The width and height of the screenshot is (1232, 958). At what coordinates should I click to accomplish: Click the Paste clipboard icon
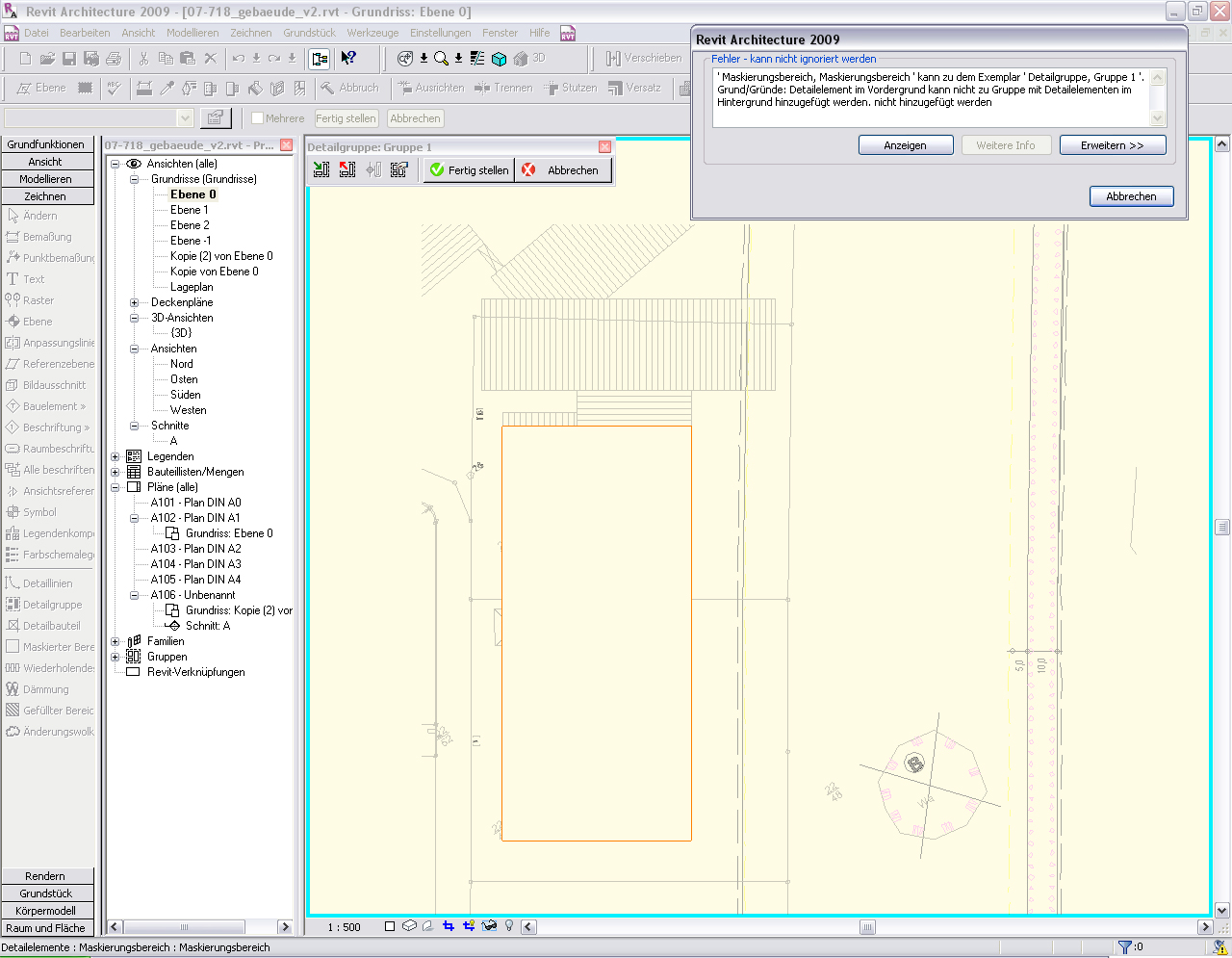pyautogui.click(x=188, y=59)
